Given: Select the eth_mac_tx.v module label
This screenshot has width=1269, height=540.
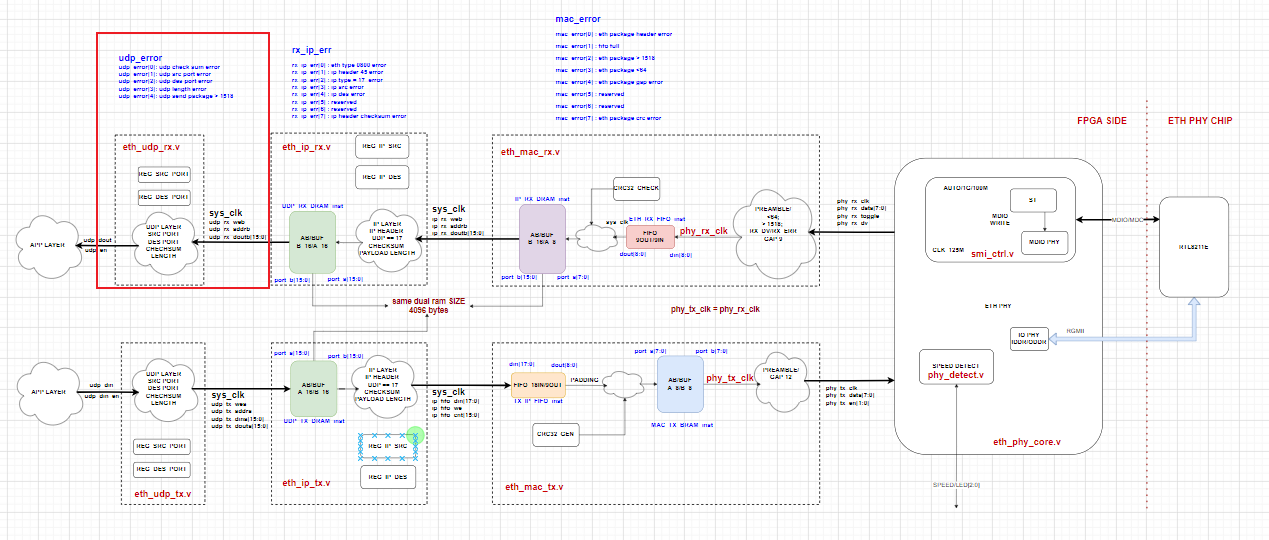Looking at the screenshot, I should click(x=533, y=486).
